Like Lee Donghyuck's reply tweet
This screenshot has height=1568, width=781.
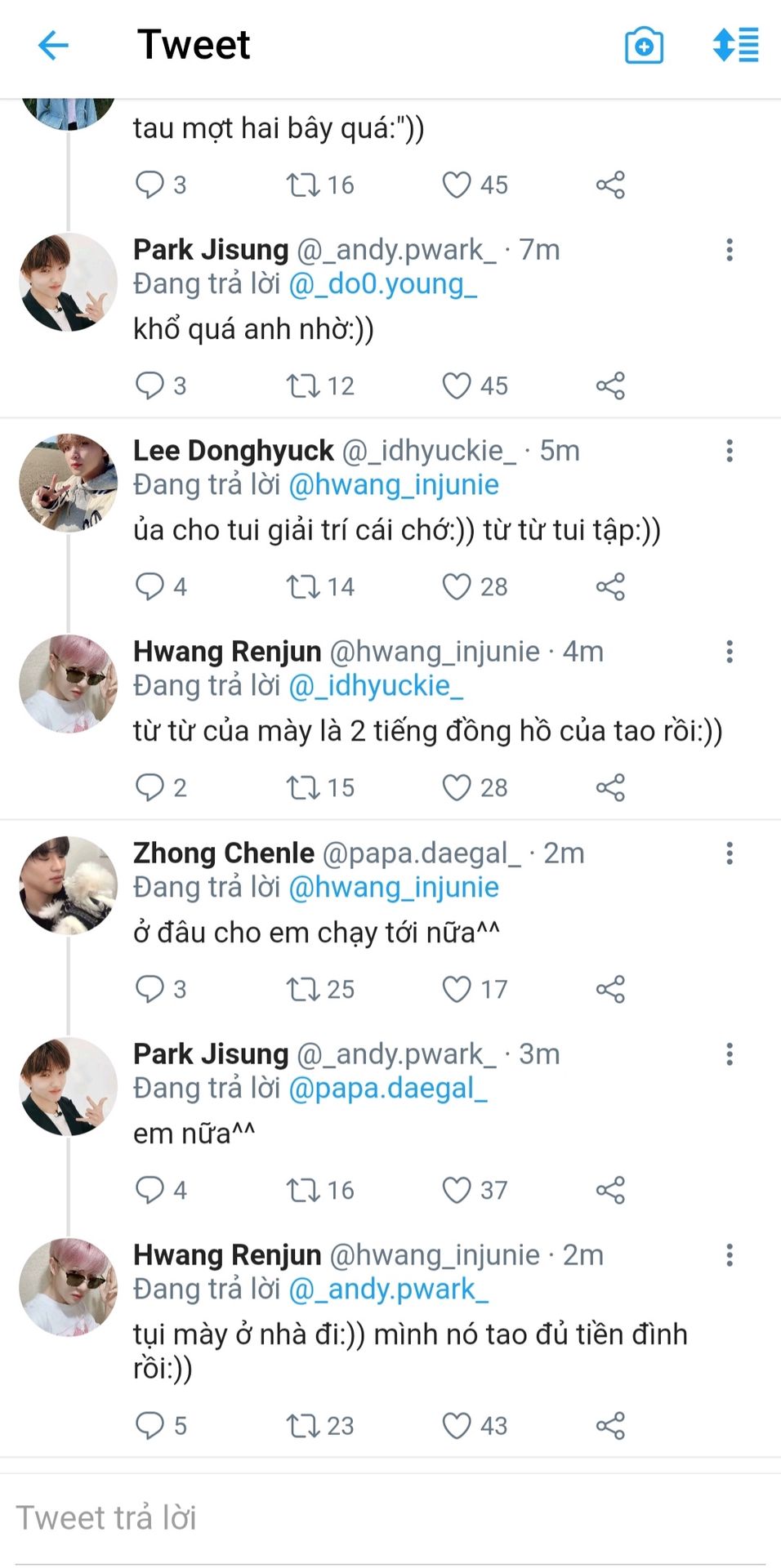(457, 586)
